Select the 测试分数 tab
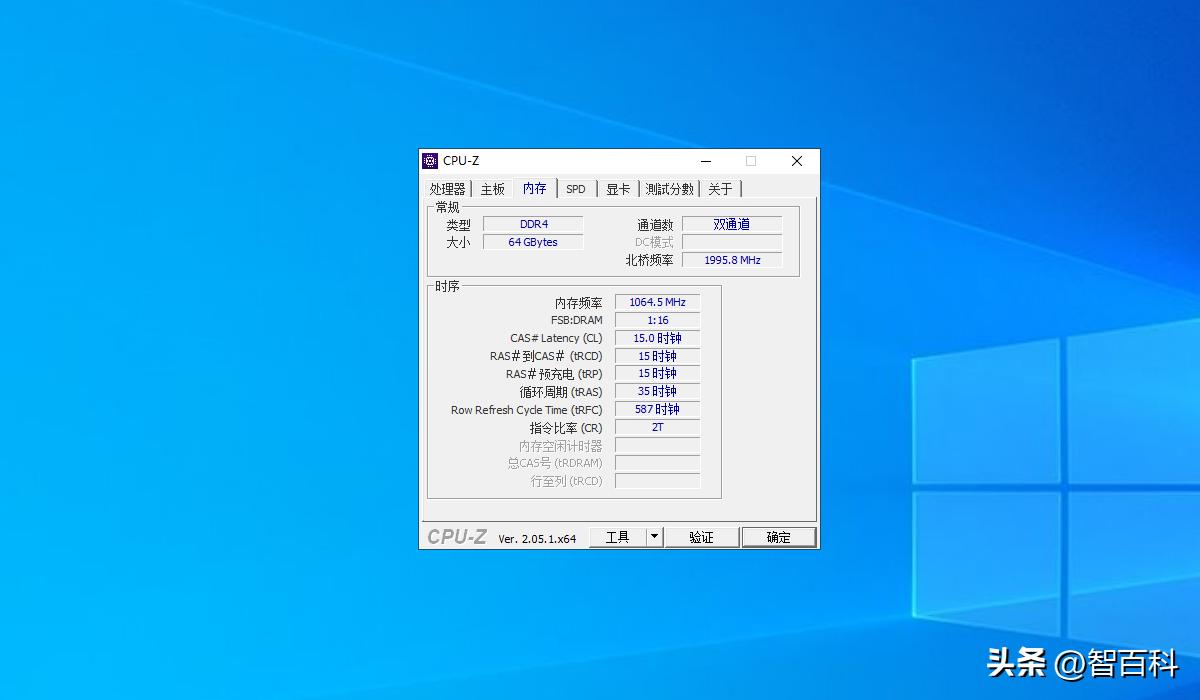This screenshot has width=1200, height=700. point(668,188)
